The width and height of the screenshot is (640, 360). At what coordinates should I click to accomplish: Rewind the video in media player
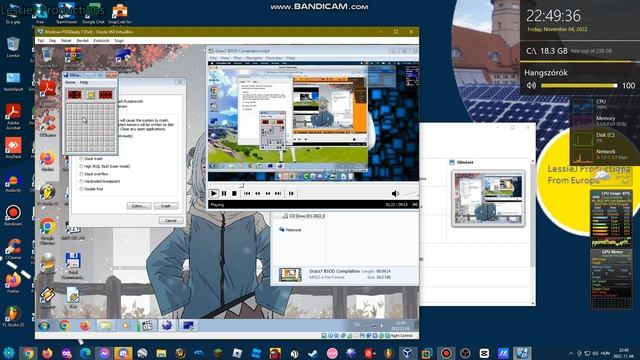point(258,193)
